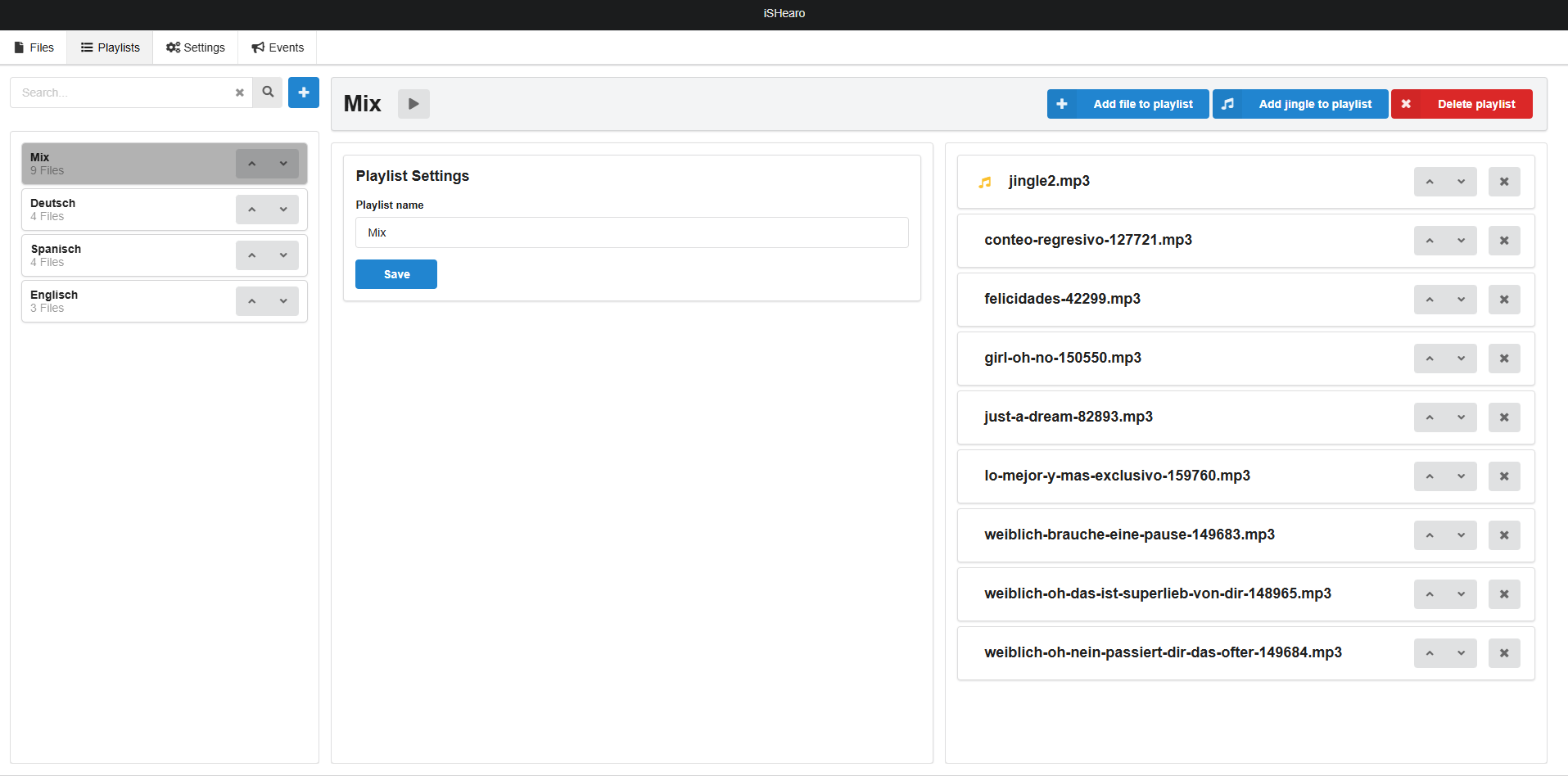
Task: Click the red Delete playlist button
Action: click(x=1462, y=104)
